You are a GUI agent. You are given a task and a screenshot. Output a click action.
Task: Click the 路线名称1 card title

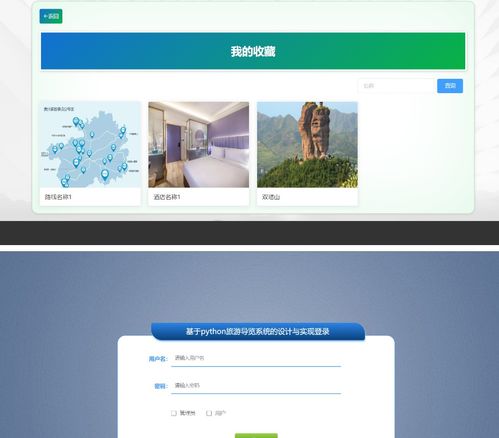coord(58,197)
